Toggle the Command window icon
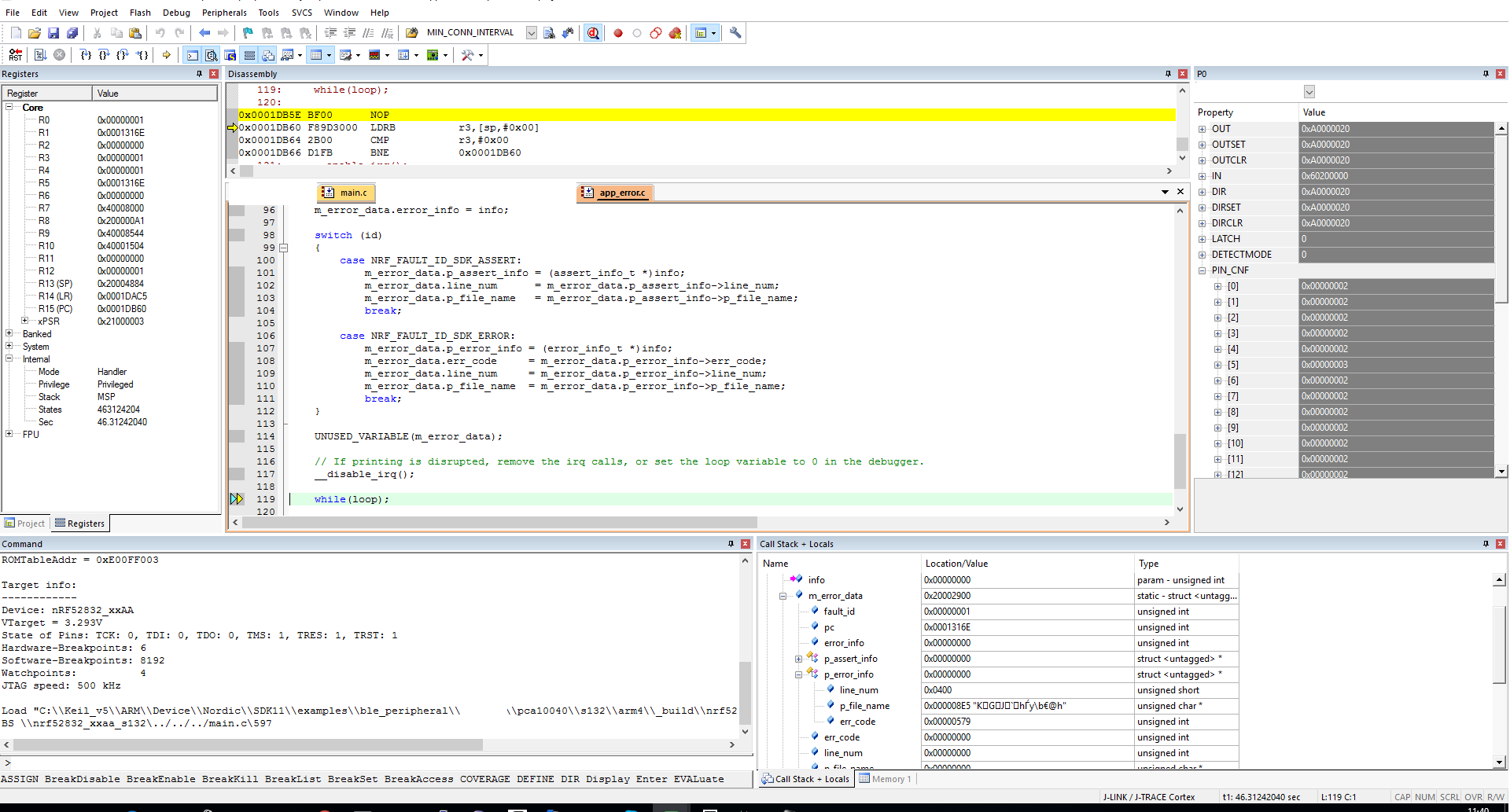Screen dimensions: 1510x812 [193, 55]
